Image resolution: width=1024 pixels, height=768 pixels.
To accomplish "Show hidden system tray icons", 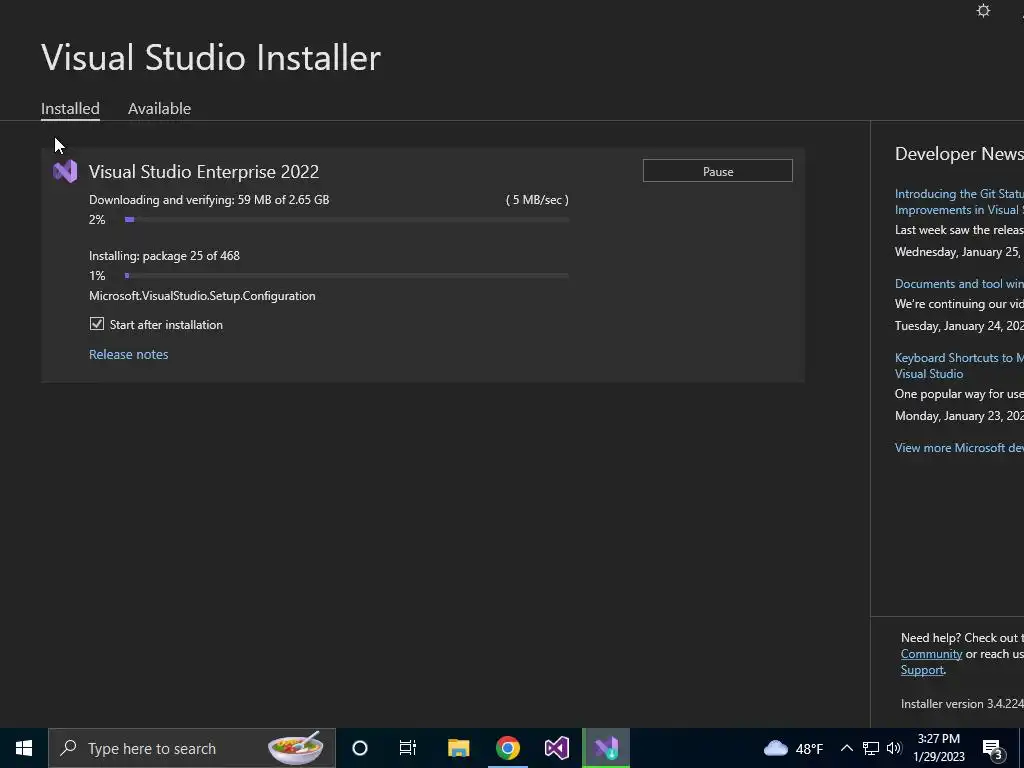I will [846, 748].
